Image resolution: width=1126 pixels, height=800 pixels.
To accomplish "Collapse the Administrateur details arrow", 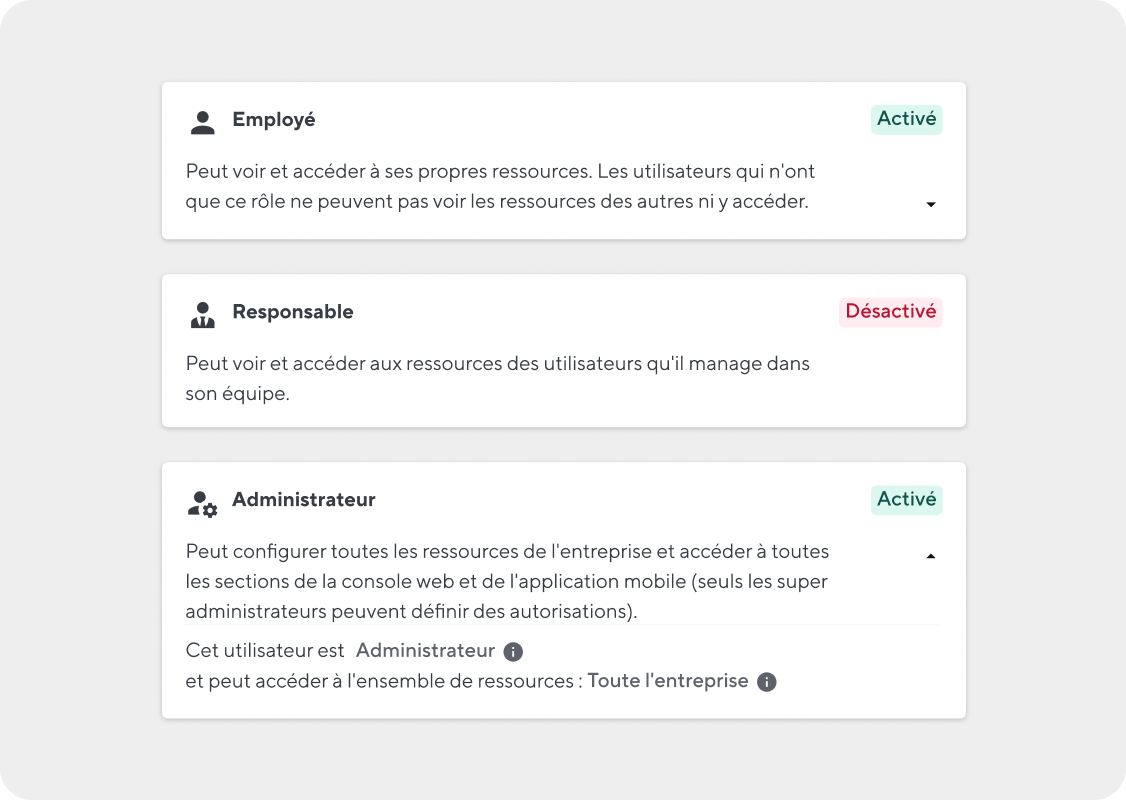I will coord(931,556).
